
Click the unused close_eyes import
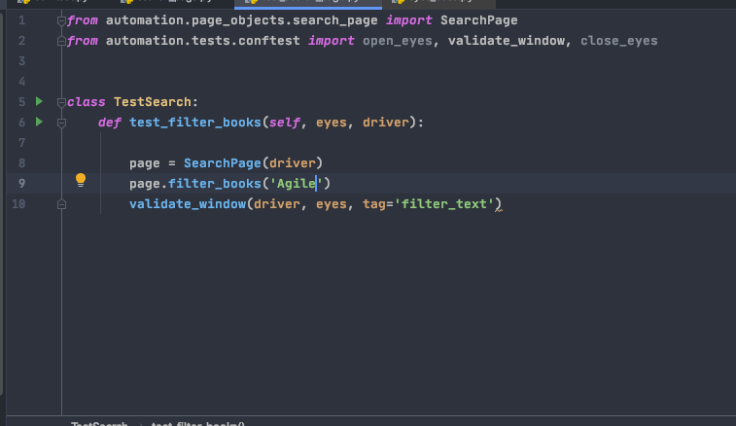coord(619,41)
